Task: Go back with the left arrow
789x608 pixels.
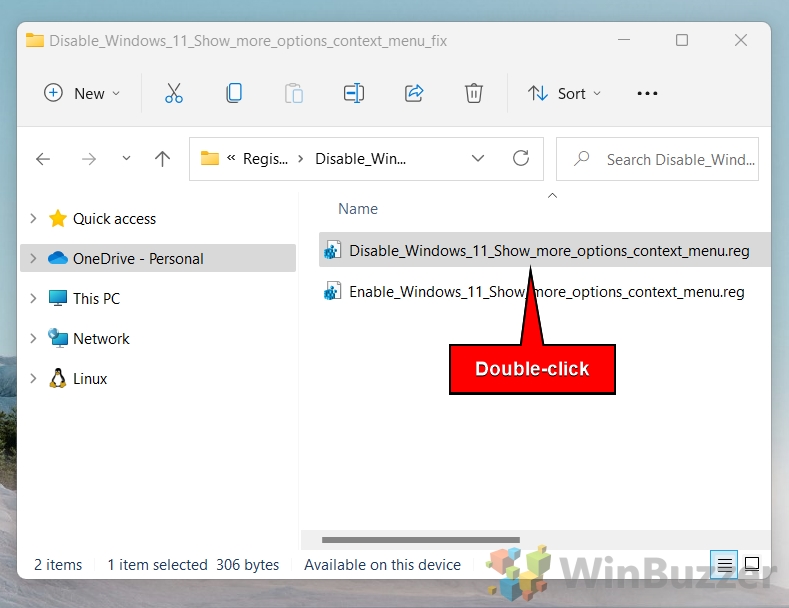Action: click(x=43, y=160)
